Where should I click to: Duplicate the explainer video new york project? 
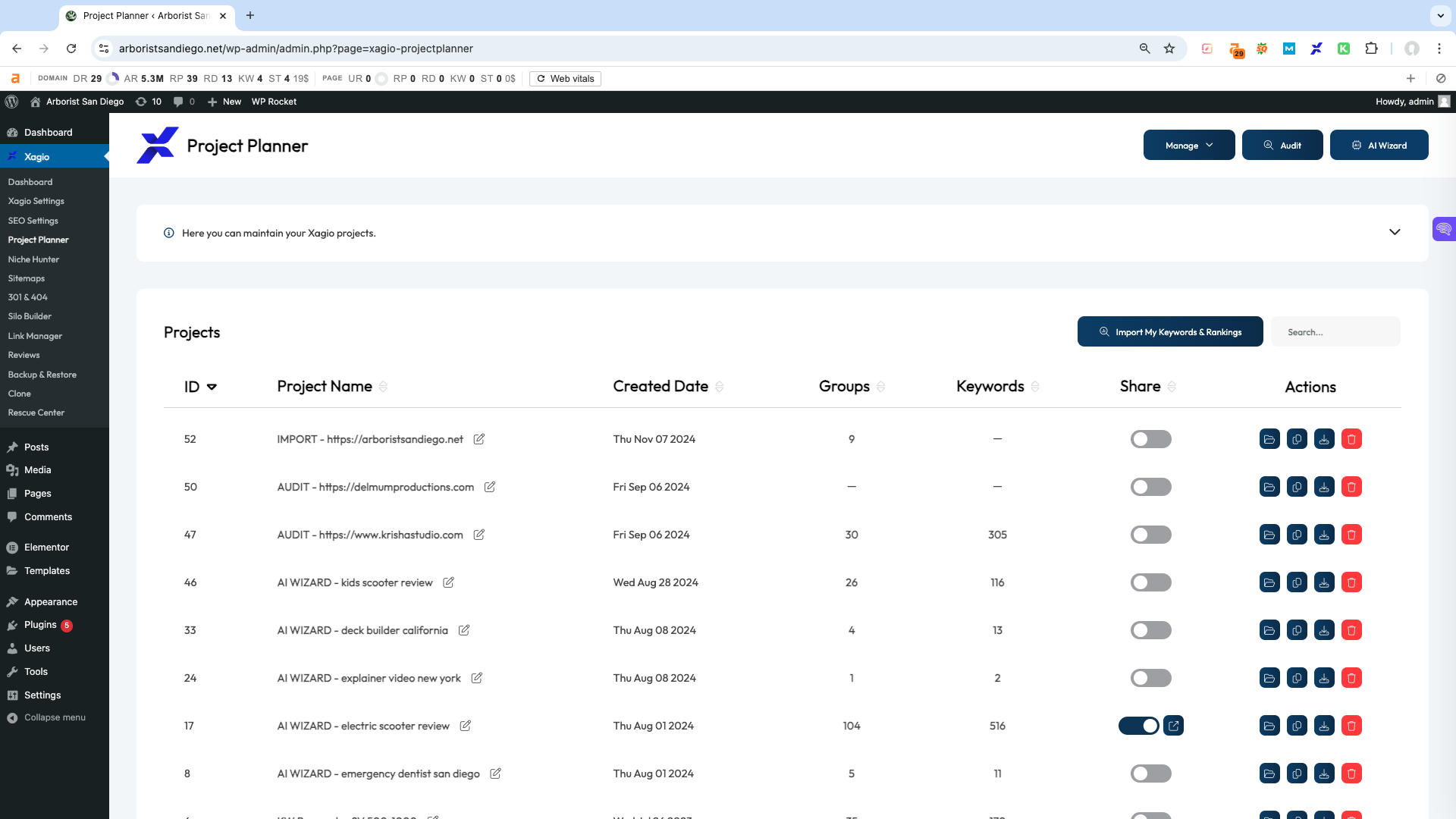tap(1297, 678)
